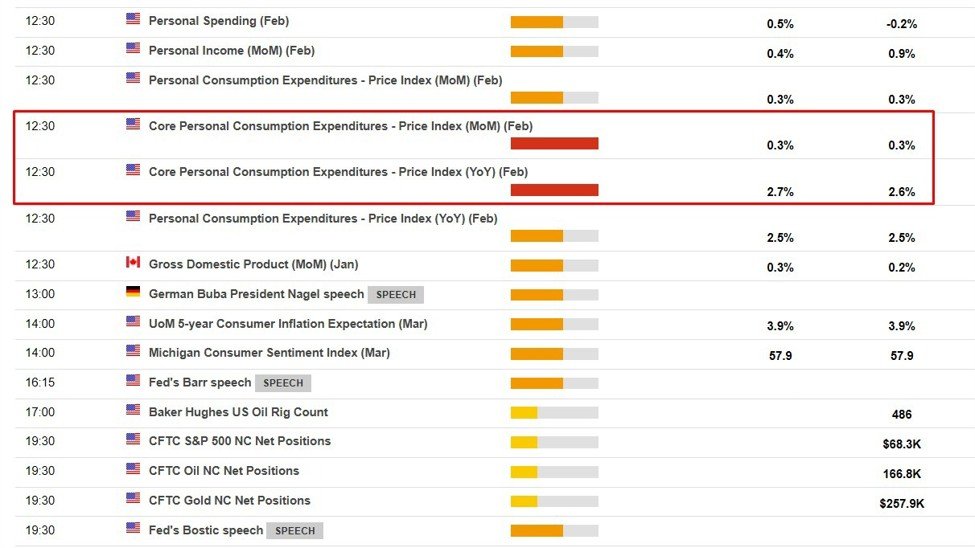Click the Canadian flag beside Gross Domestic Product
Viewport: 975px width, 548px height.
pyautogui.click(x=133, y=263)
